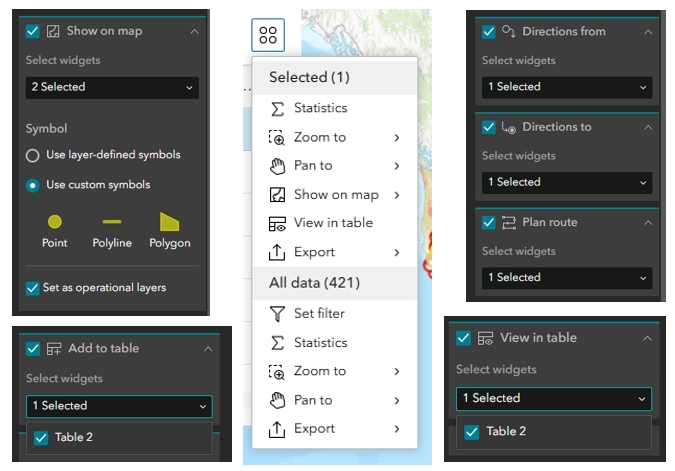
Task: Choose Set filter menu entry
Action: click(334, 314)
